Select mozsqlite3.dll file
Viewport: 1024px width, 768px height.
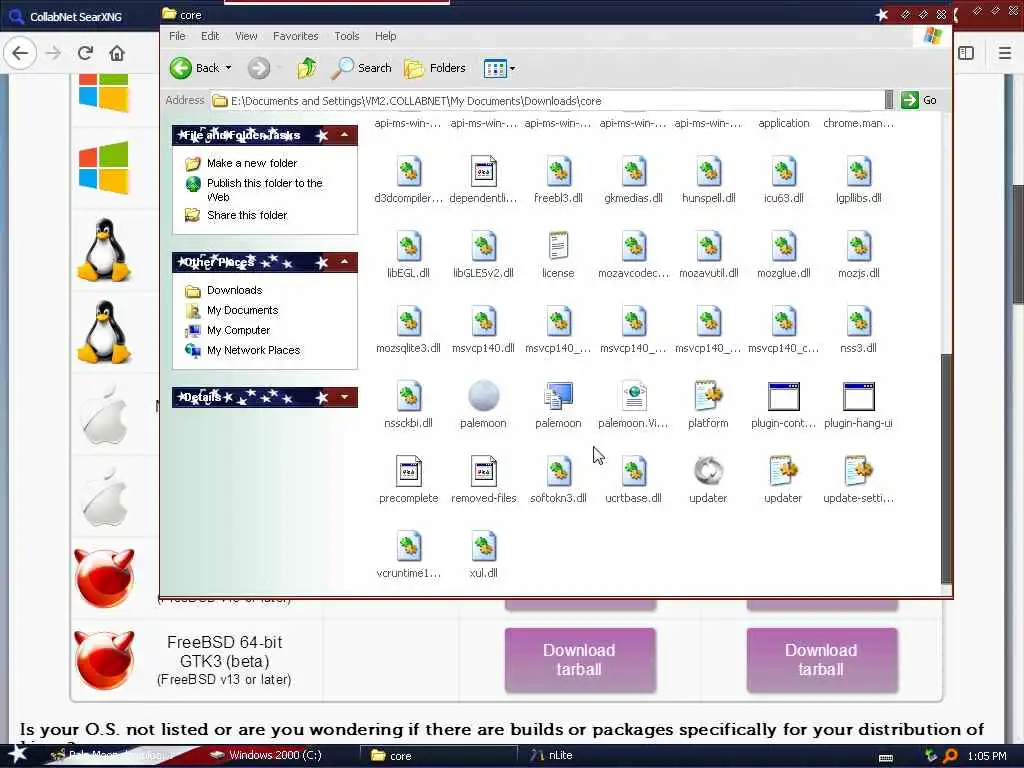click(x=409, y=322)
